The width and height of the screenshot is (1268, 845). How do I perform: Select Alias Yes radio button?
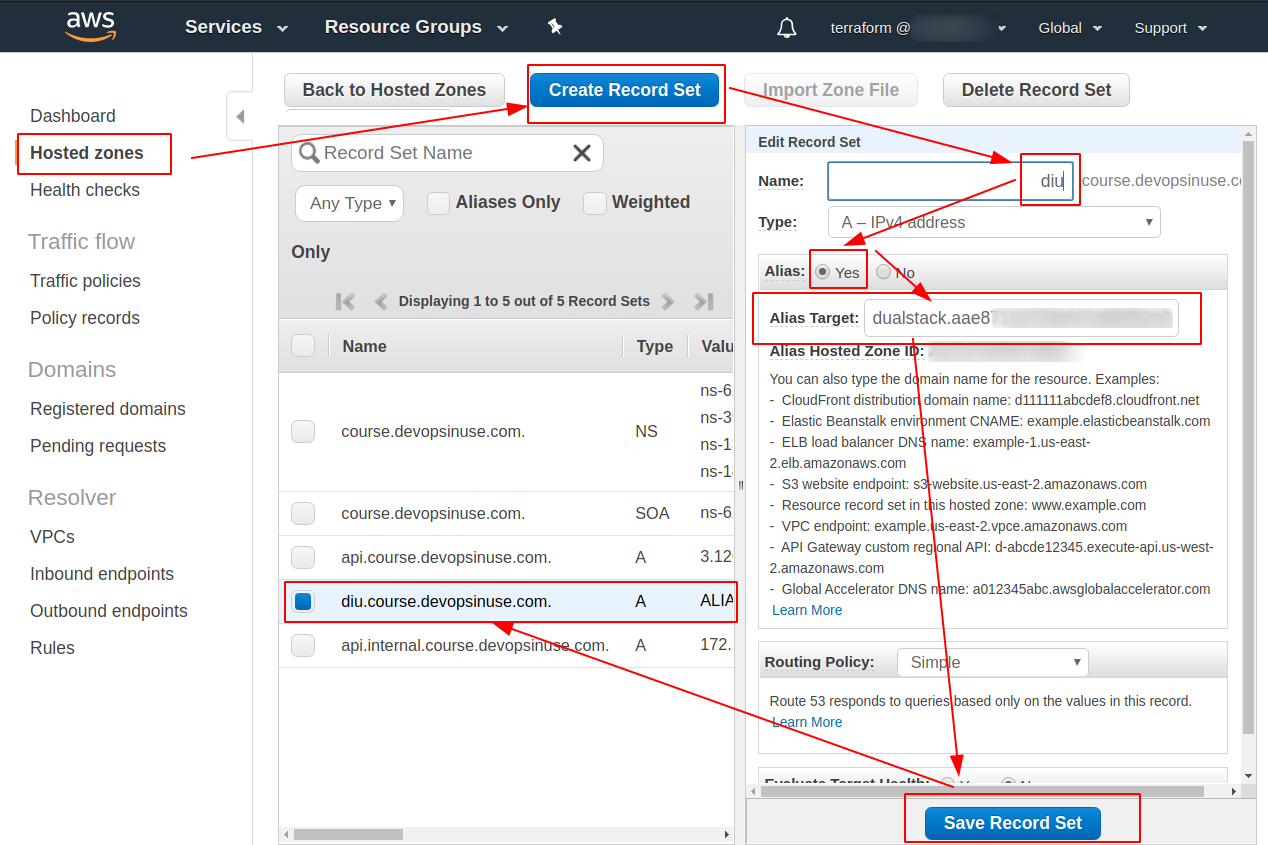coord(823,272)
